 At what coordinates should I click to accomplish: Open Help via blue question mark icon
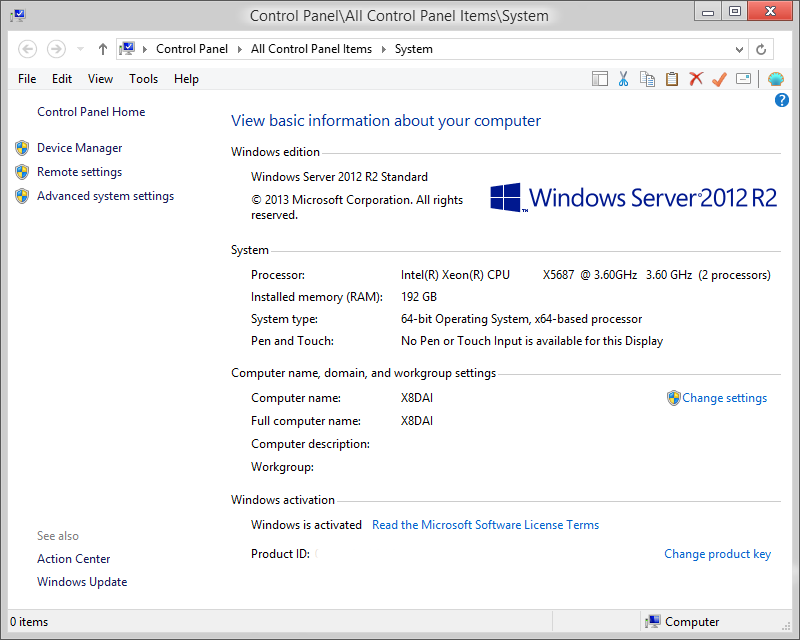click(782, 100)
